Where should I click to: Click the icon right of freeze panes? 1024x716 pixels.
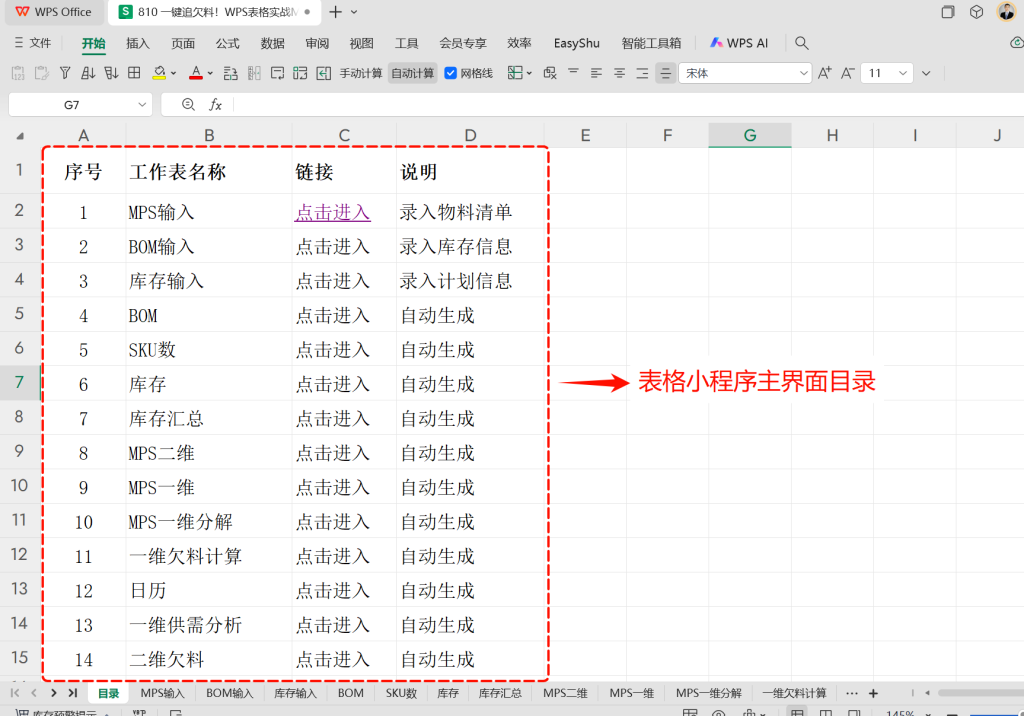click(x=550, y=73)
